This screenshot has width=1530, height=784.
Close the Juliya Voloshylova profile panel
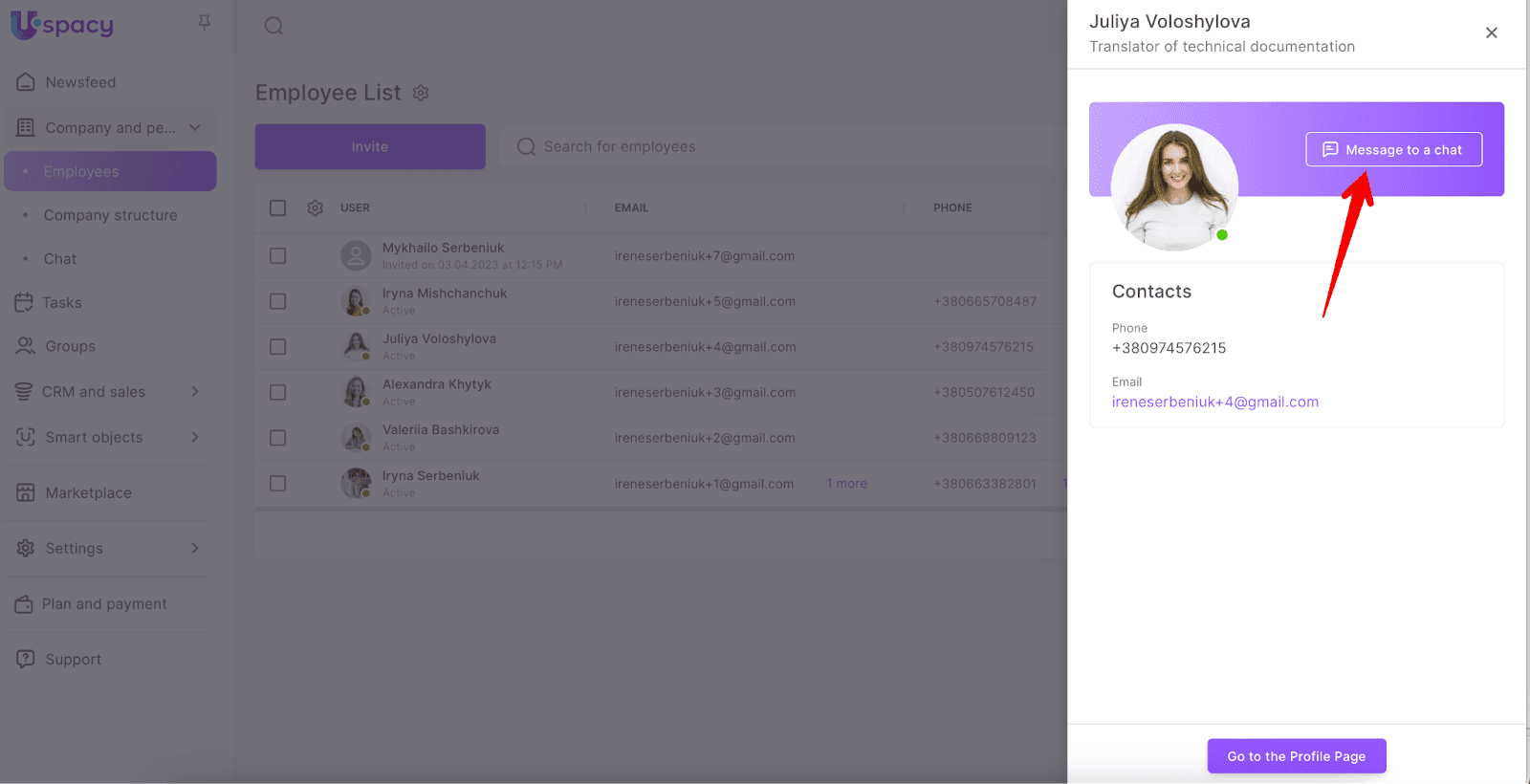pos(1491,33)
